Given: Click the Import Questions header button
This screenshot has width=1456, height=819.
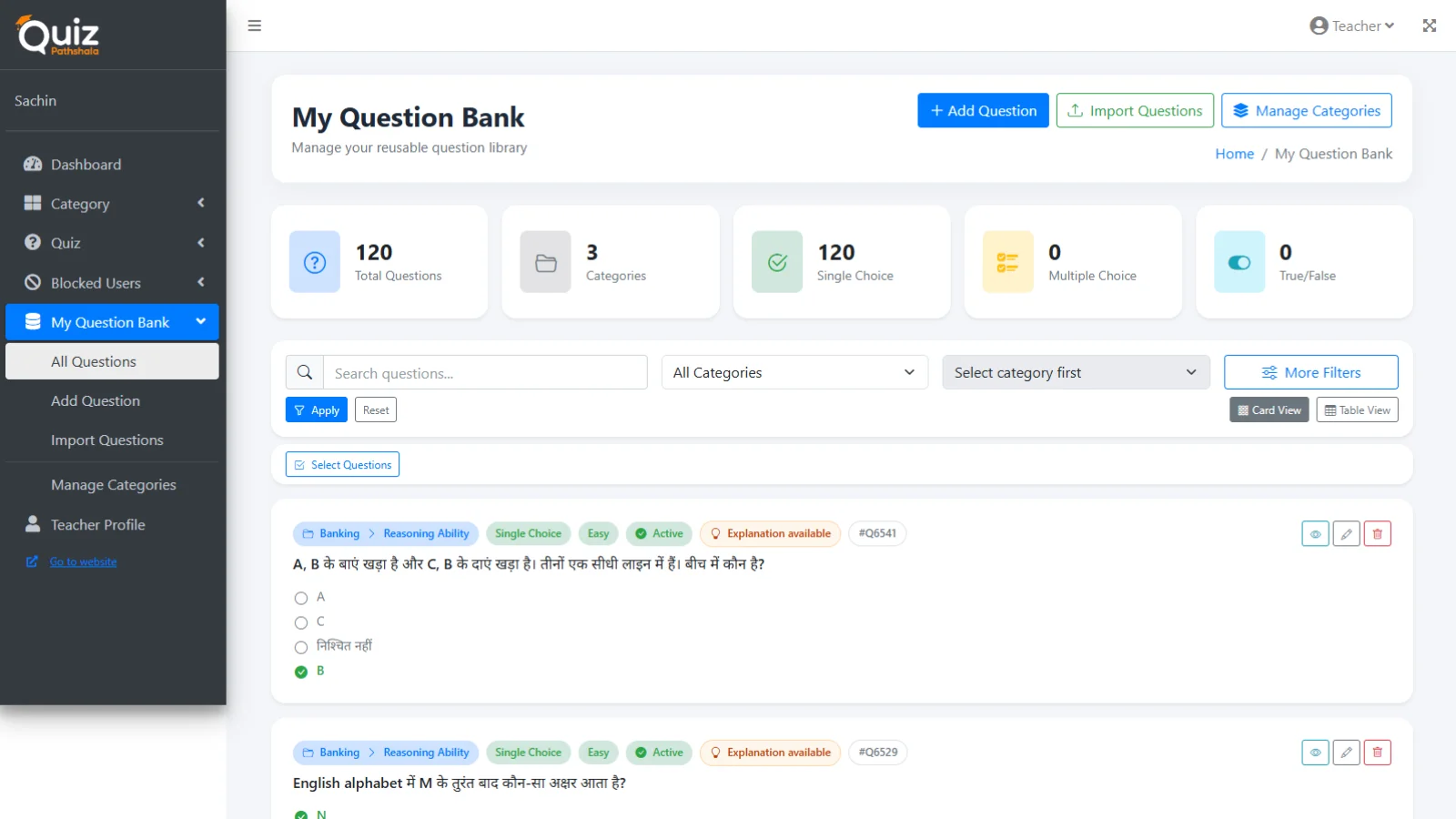Looking at the screenshot, I should (x=1135, y=111).
